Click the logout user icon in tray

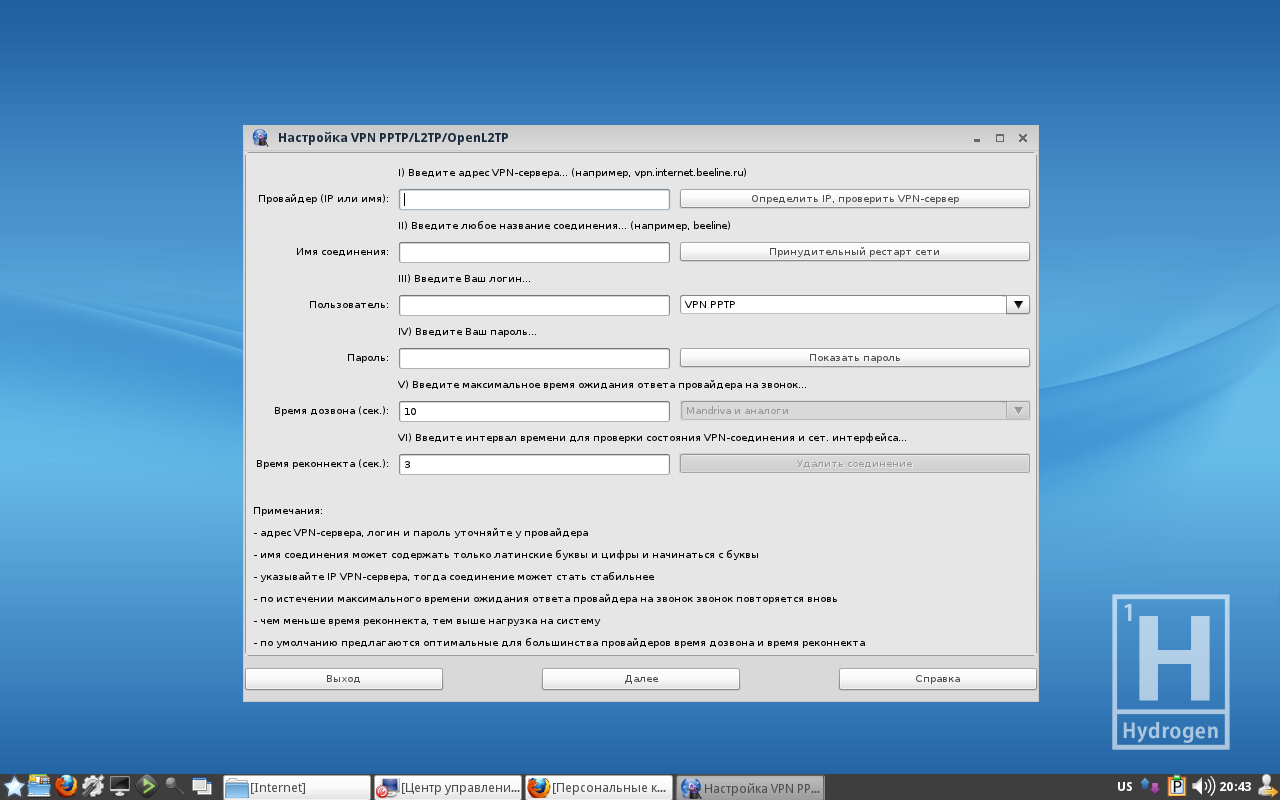click(1268, 786)
